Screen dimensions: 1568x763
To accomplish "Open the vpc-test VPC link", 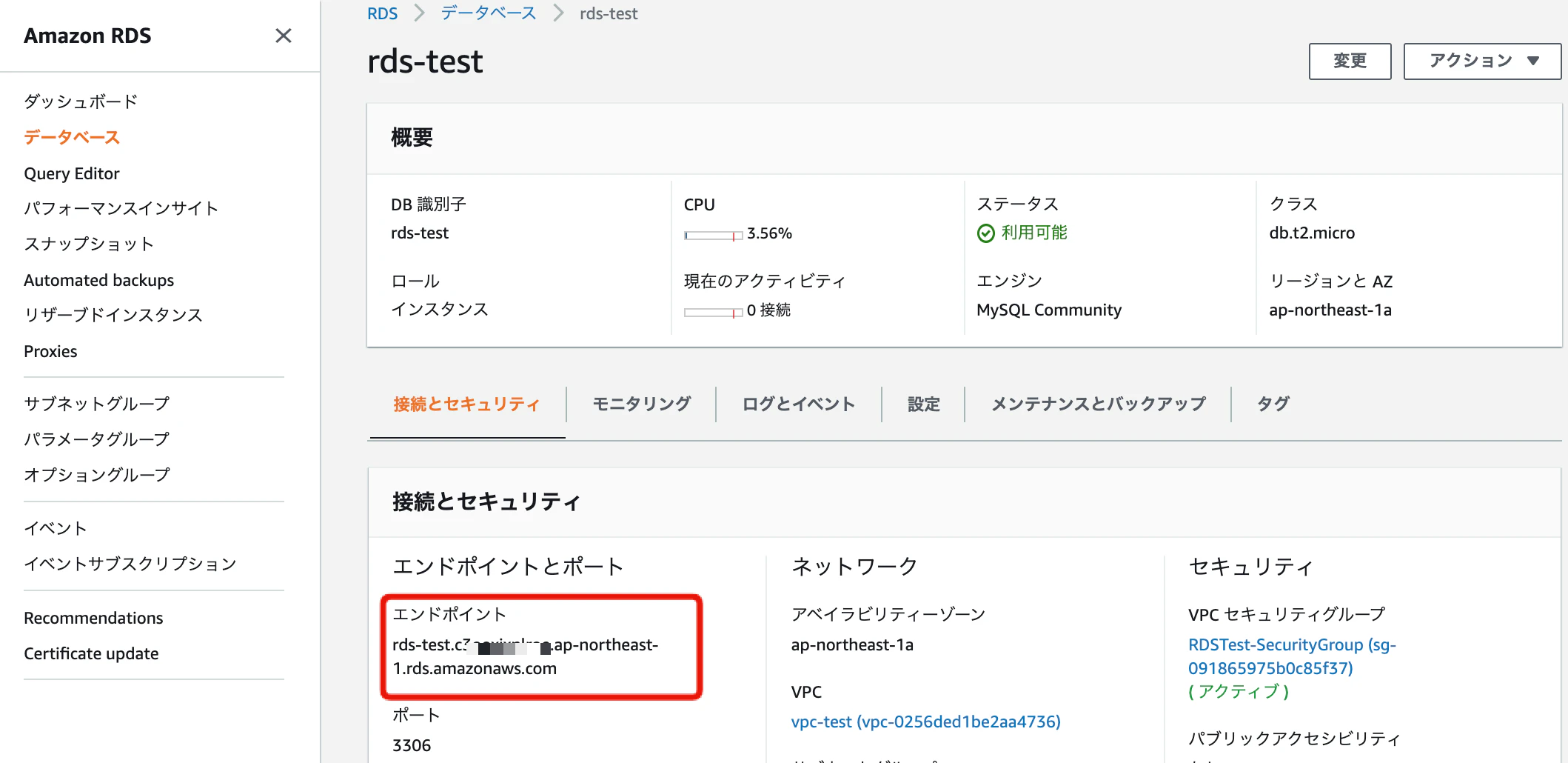I will tap(925, 722).
